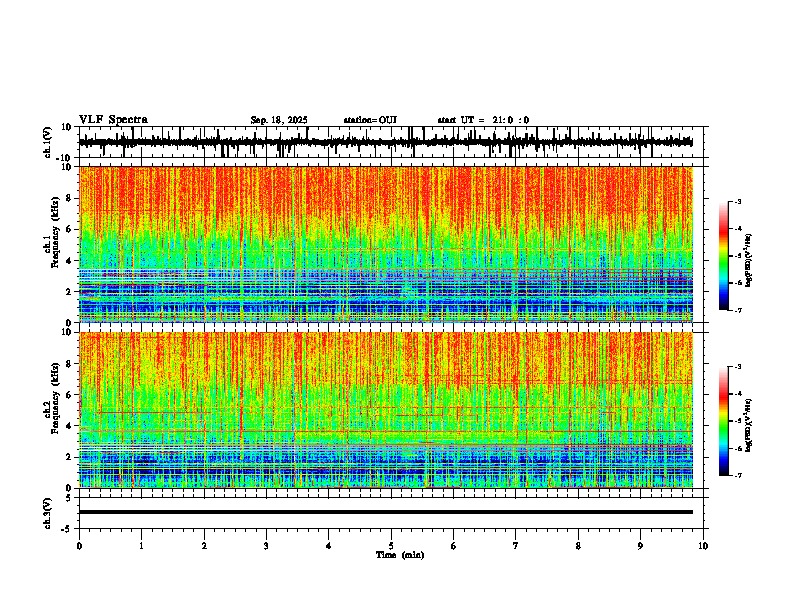The image size is (792, 612).
Task: Click the ch.3 flat voltage trace
Action: (386, 512)
